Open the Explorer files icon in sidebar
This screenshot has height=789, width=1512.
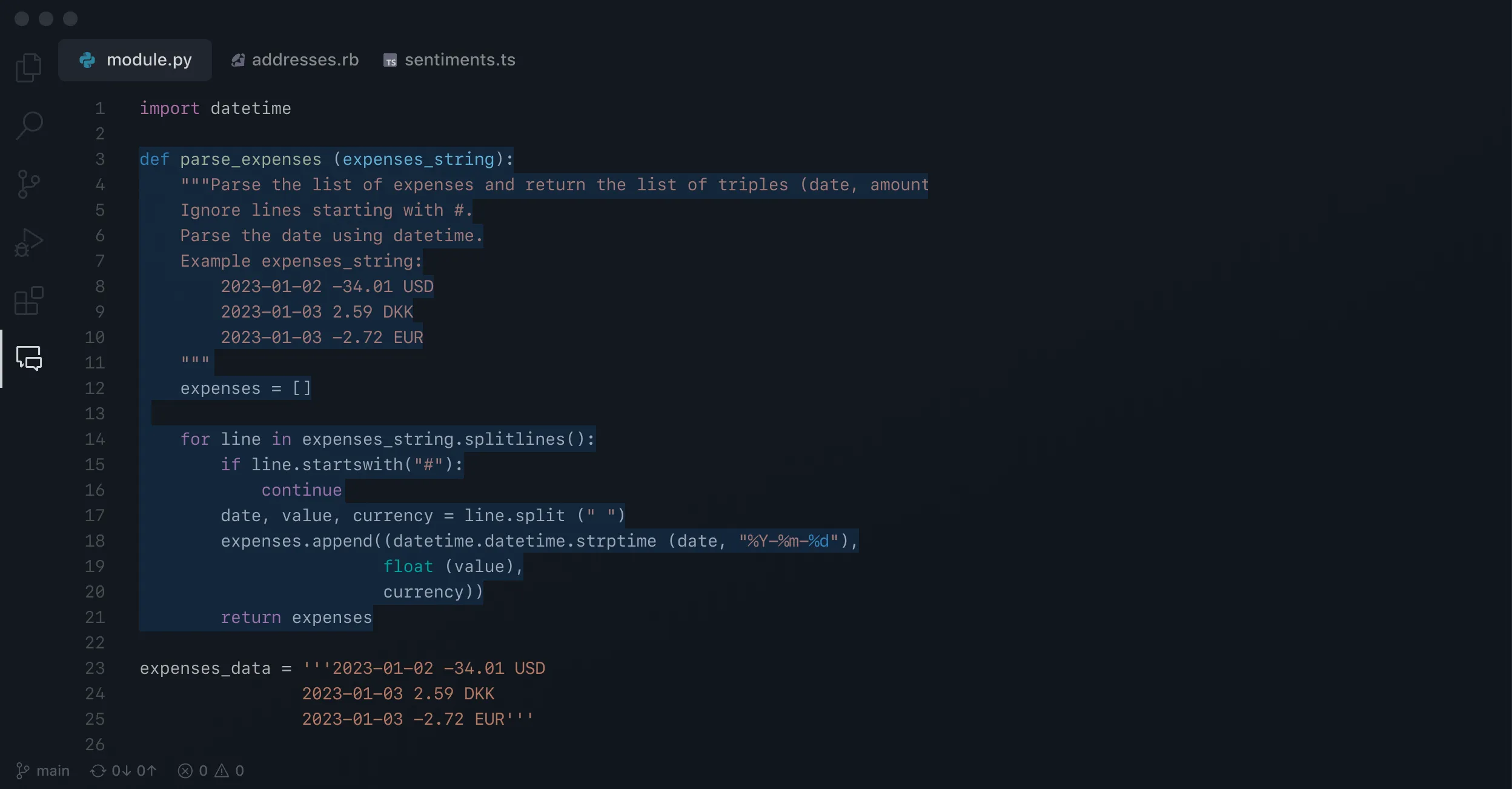(28, 67)
